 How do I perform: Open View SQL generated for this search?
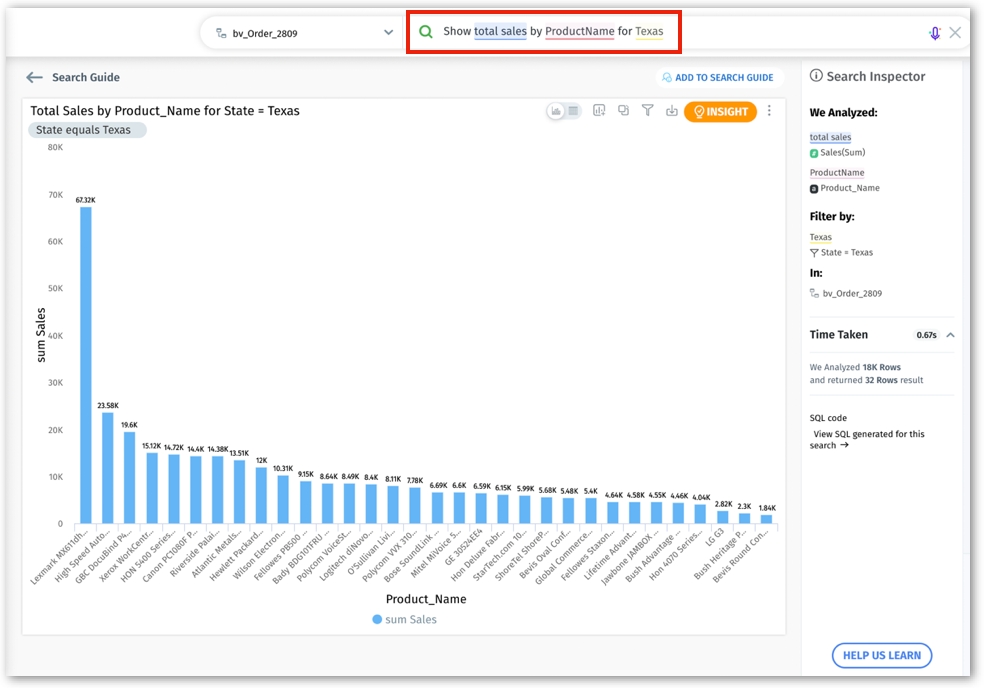(x=868, y=439)
